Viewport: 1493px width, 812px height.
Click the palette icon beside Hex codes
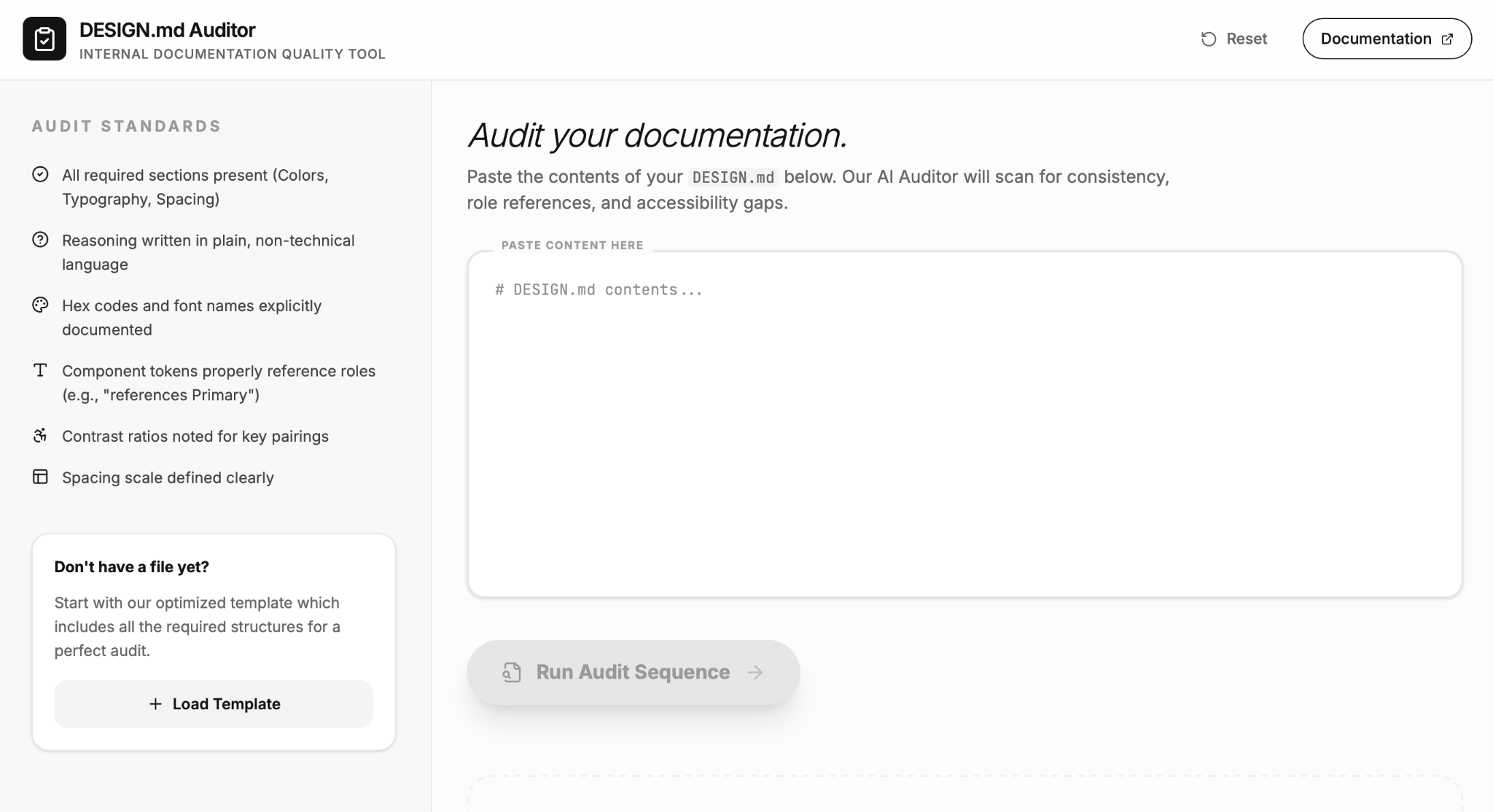pos(40,305)
